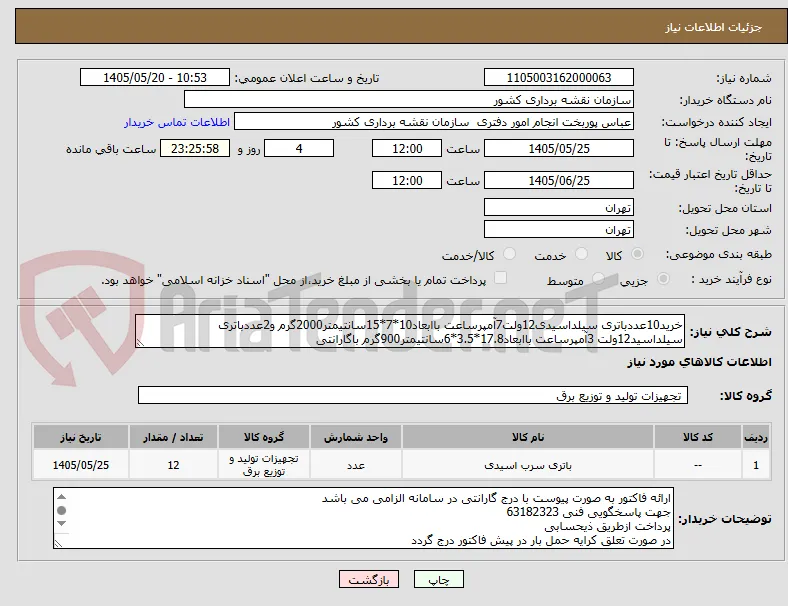Click the delivery province field تهران
Screen dimensions: 788x606
tap(559, 208)
